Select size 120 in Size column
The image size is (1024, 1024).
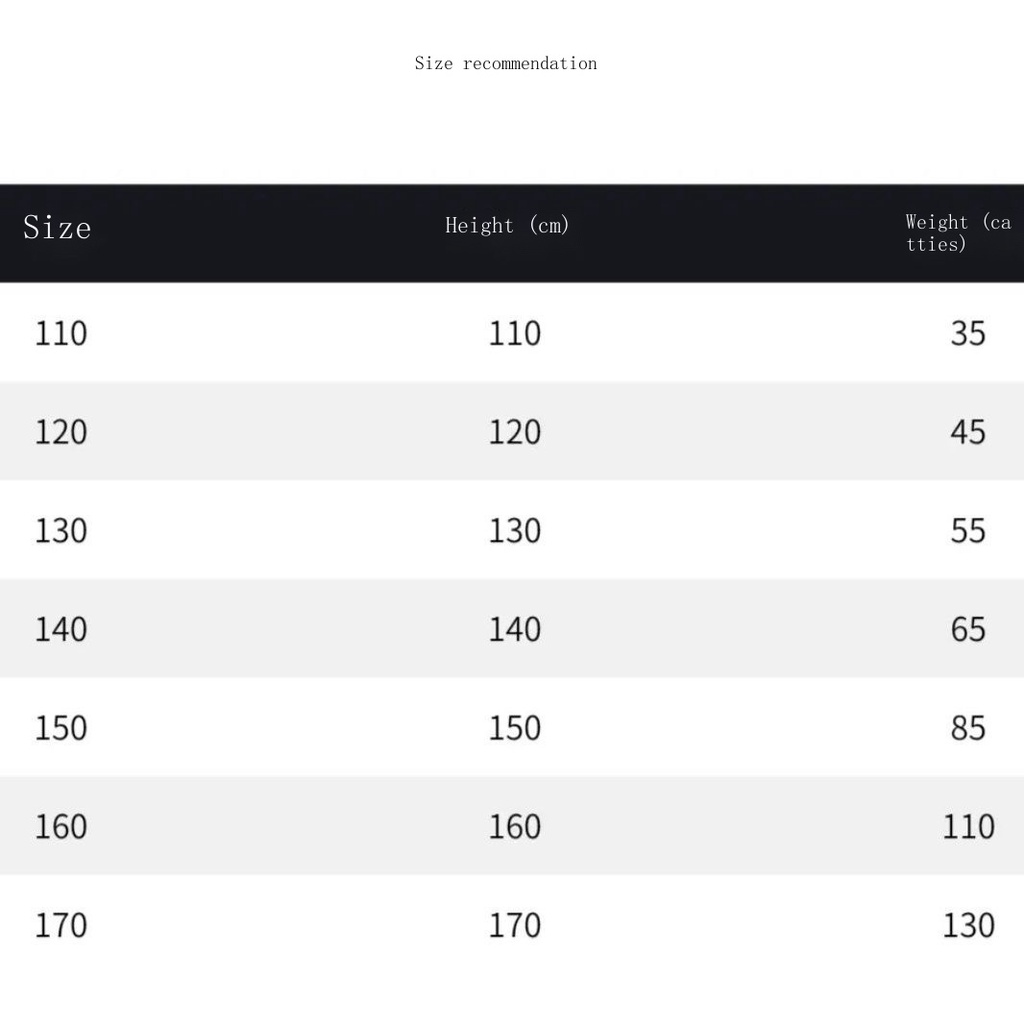coord(61,432)
